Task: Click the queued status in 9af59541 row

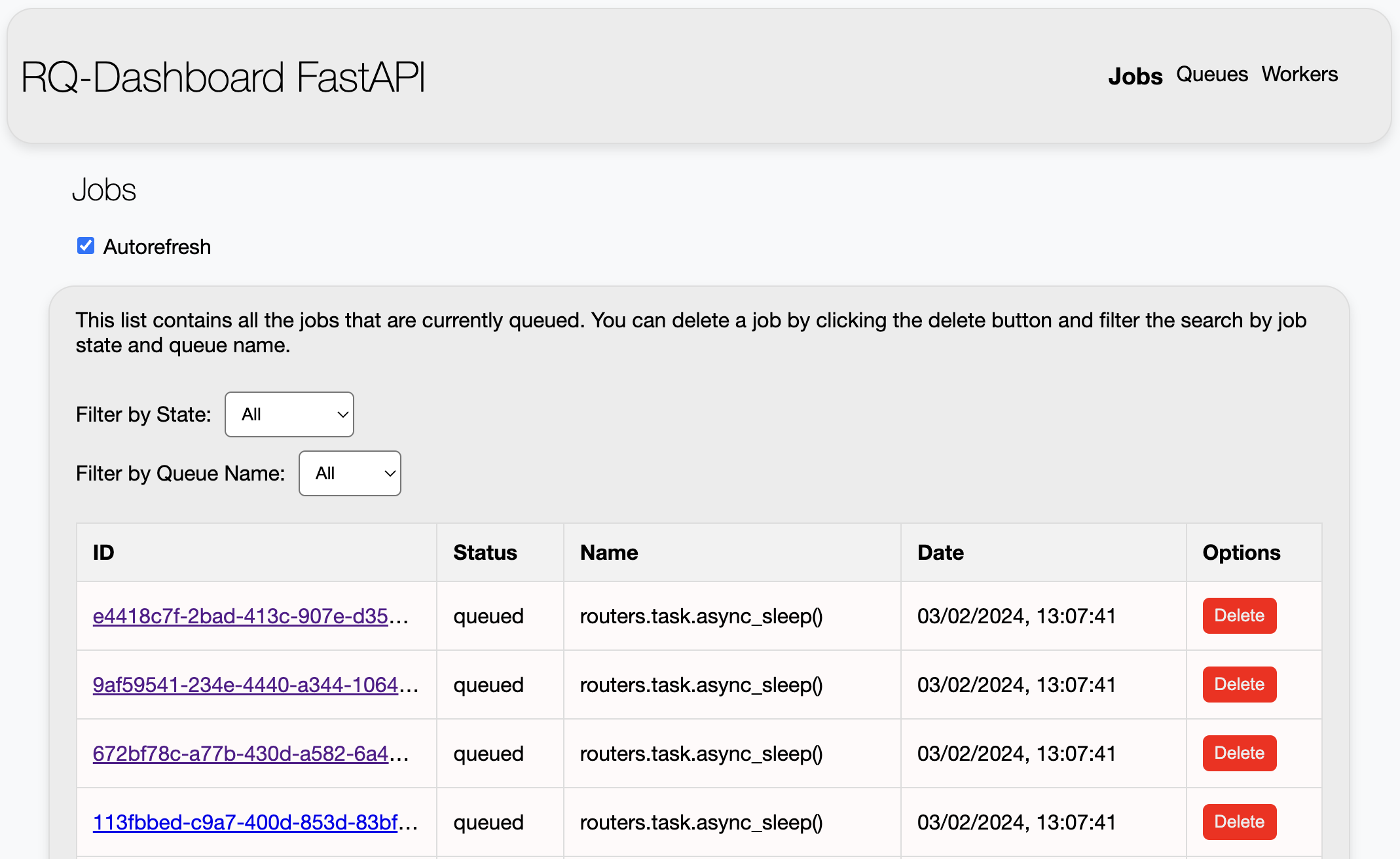Action: [488, 685]
